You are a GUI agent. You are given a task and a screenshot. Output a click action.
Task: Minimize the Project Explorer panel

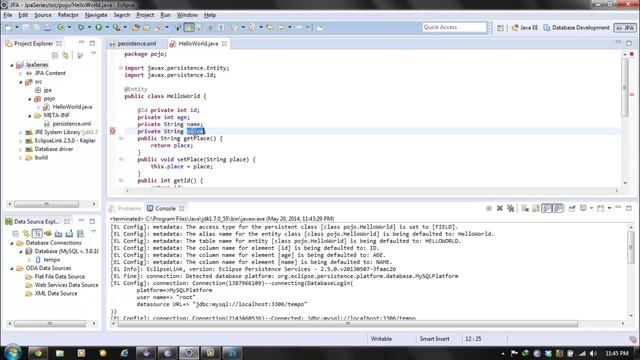point(81,43)
